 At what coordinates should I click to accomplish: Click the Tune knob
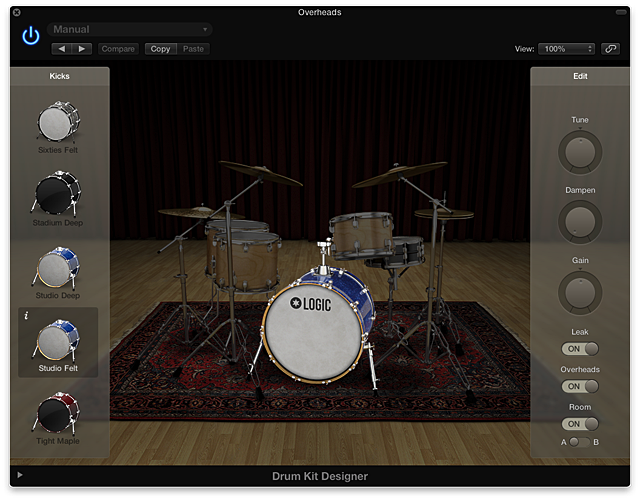tap(580, 152)
